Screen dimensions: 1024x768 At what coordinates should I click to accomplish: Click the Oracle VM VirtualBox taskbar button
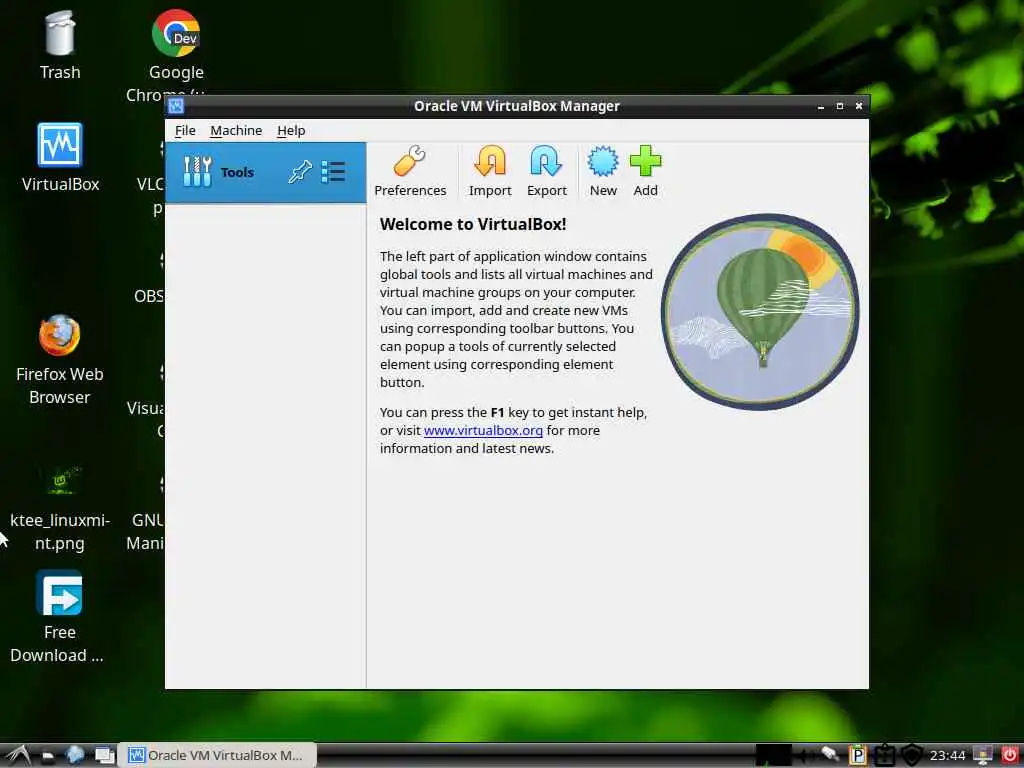217,755
